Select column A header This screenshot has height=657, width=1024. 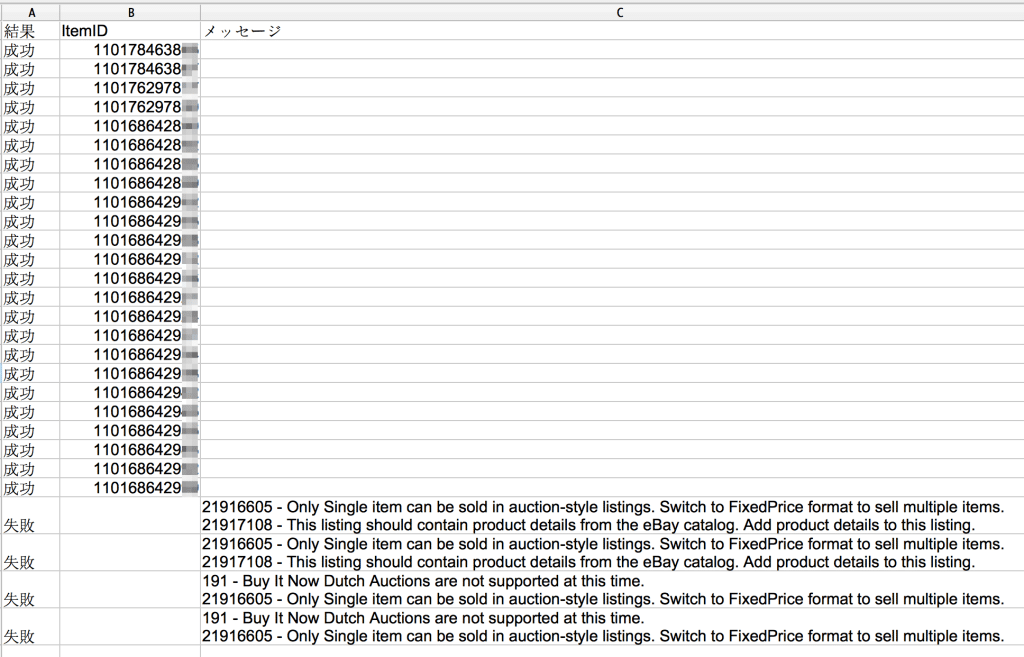tap(31, 12)
